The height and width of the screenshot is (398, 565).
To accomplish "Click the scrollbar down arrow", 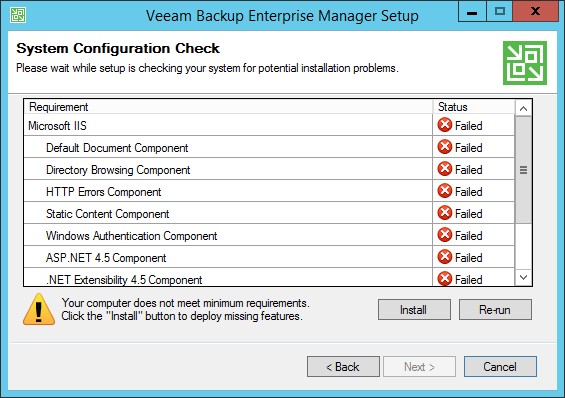I will click(524, 277).
